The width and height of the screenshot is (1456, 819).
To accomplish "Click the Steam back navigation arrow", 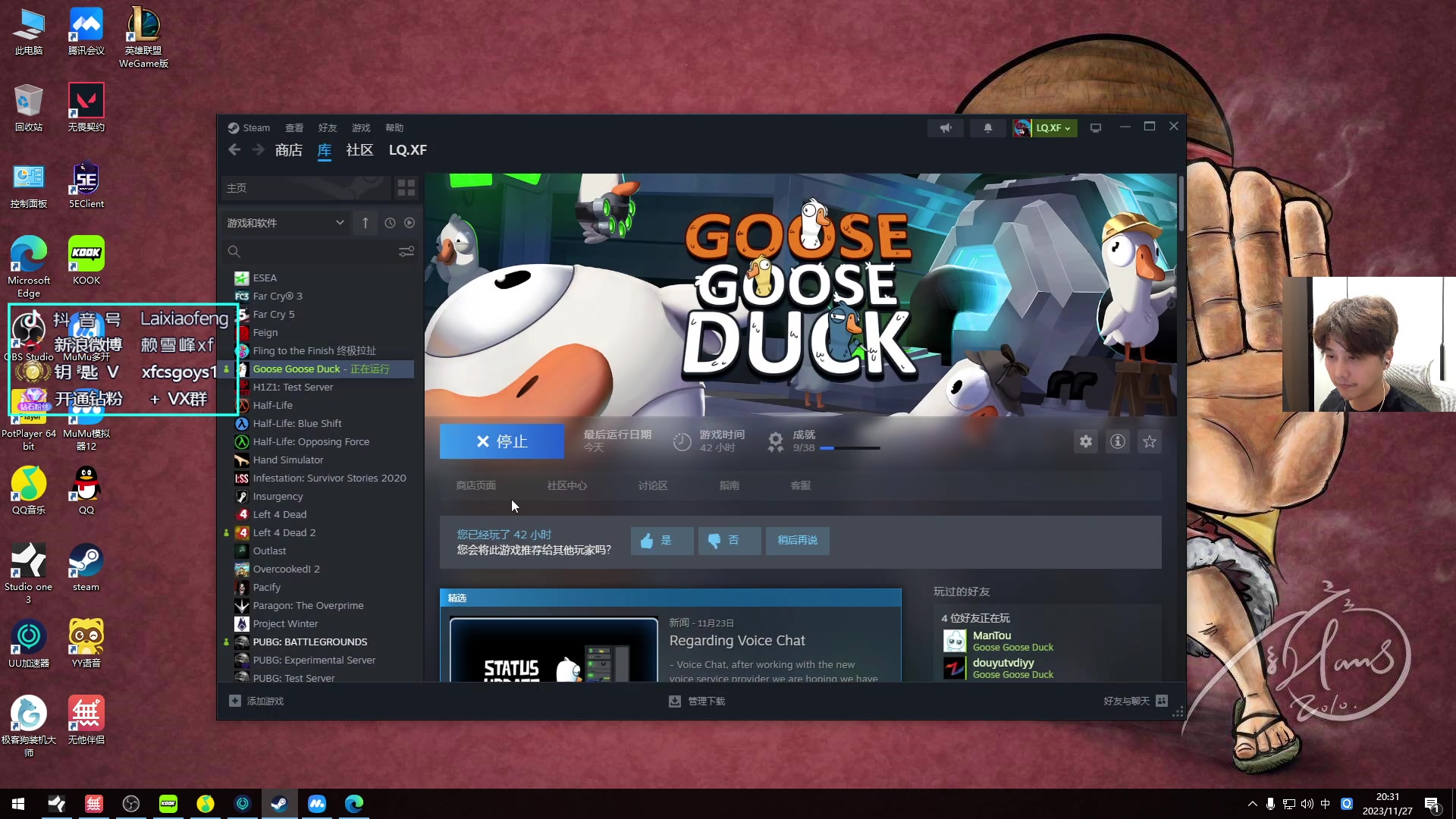I will [x=234, y=149].
